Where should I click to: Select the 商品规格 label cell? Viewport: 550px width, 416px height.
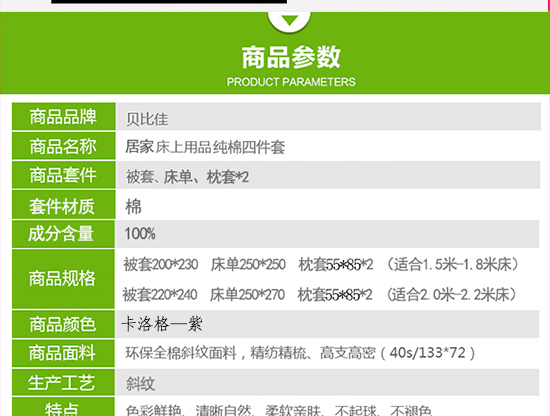coord(63,279)
